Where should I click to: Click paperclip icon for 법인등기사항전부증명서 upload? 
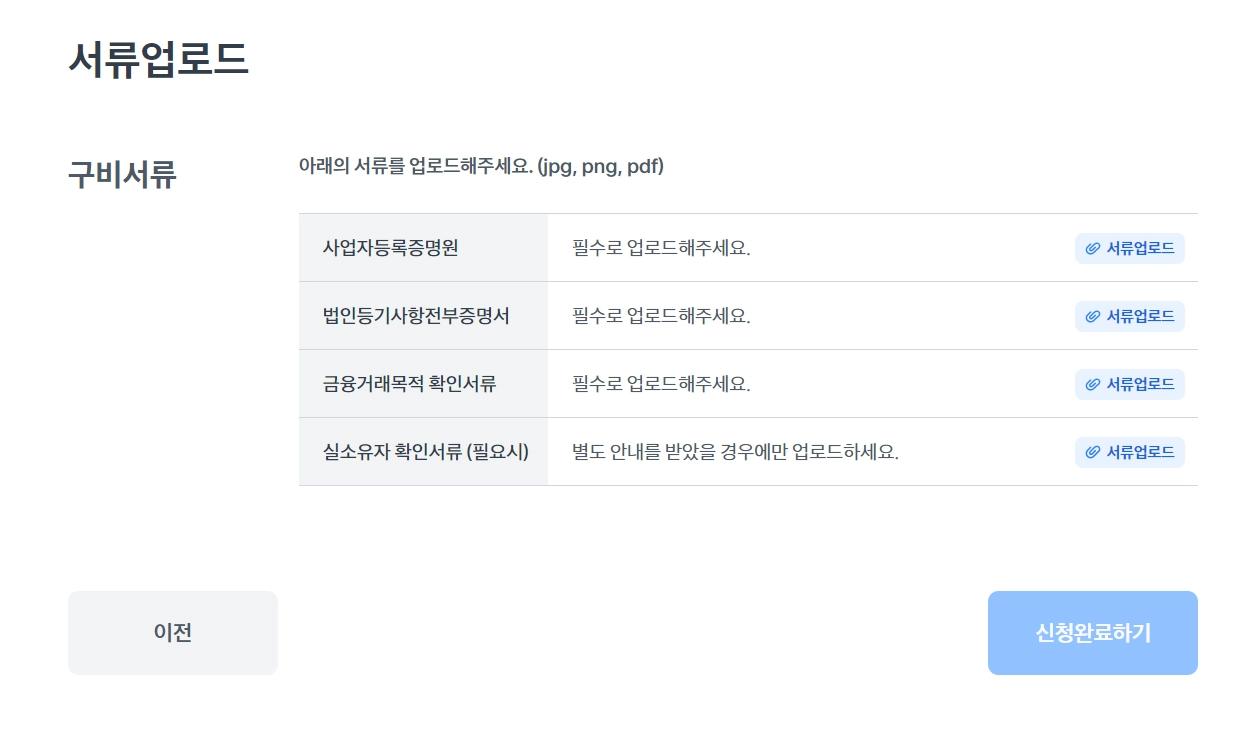point(1093,316)
